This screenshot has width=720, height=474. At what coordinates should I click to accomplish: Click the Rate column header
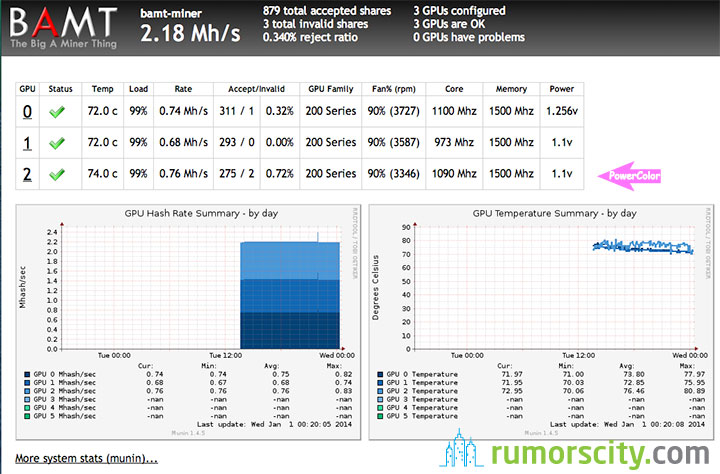[183, 89]
